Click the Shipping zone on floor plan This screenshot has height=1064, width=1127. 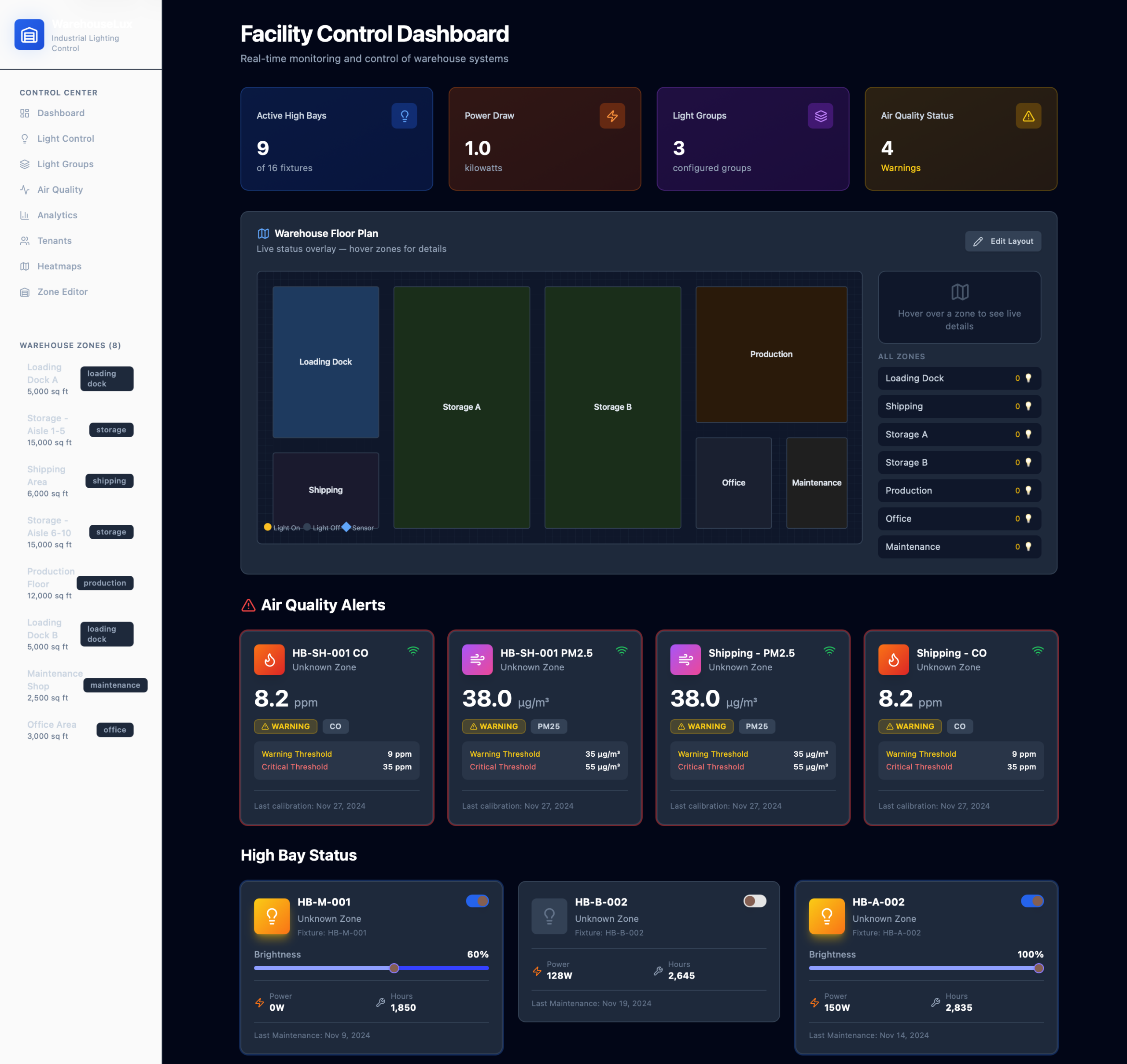[326, 490]
